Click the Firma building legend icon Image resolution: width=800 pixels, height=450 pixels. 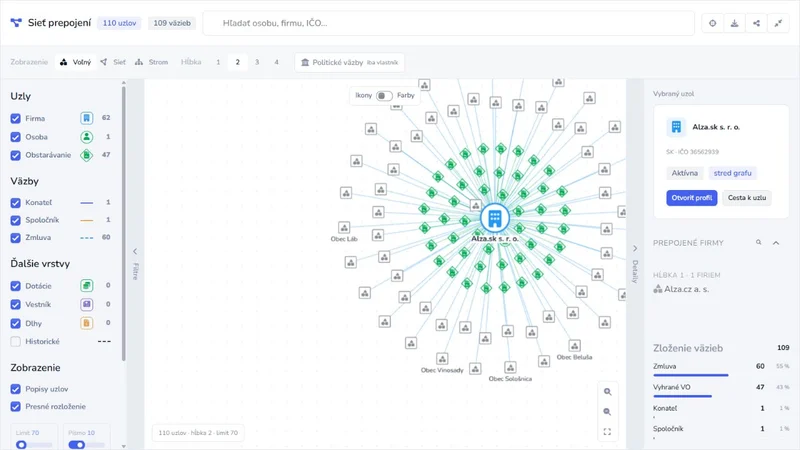[x=87, y=118]
